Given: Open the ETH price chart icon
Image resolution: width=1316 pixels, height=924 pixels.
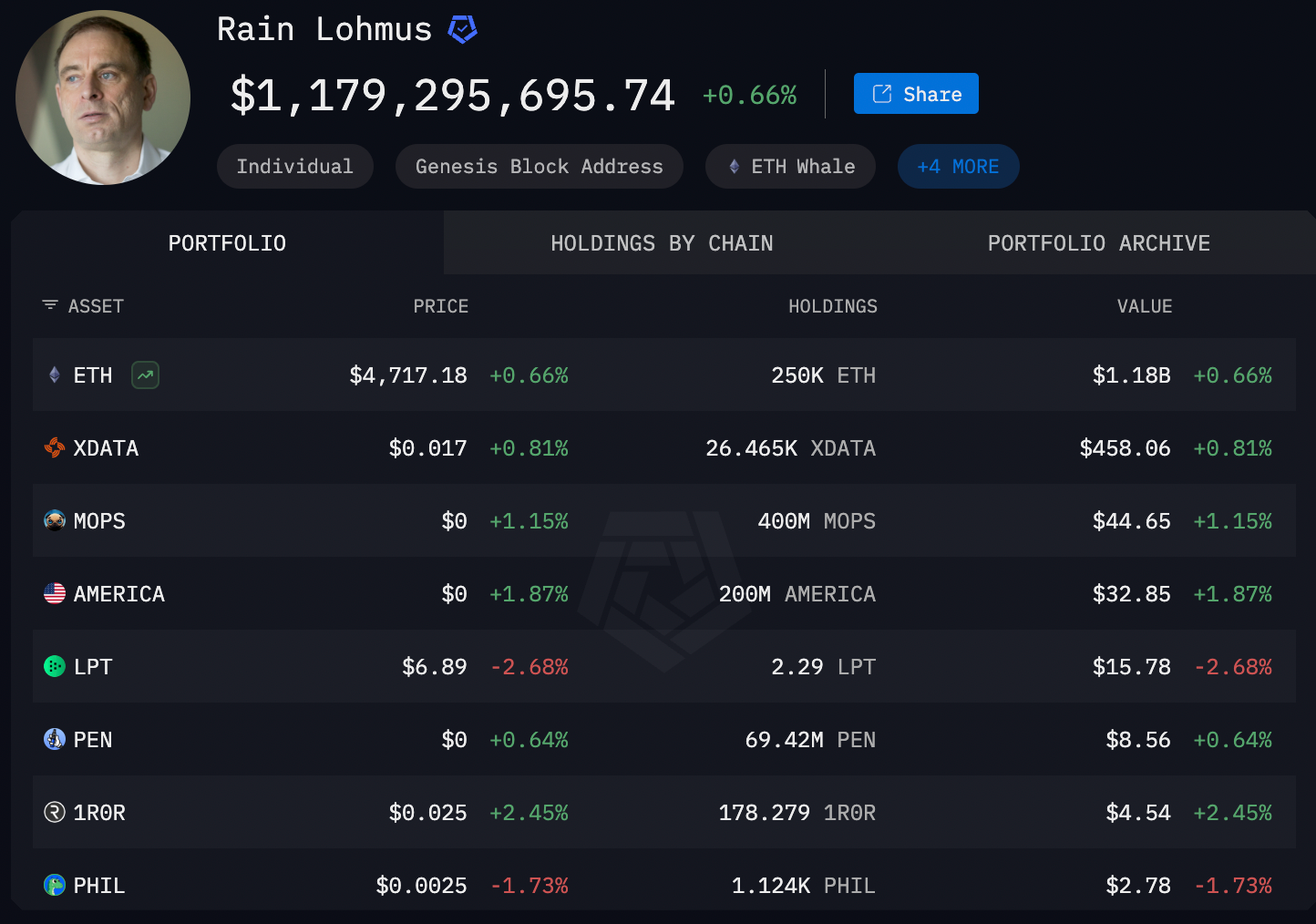Looking at the screenshot, I should (x=145, y=375).
